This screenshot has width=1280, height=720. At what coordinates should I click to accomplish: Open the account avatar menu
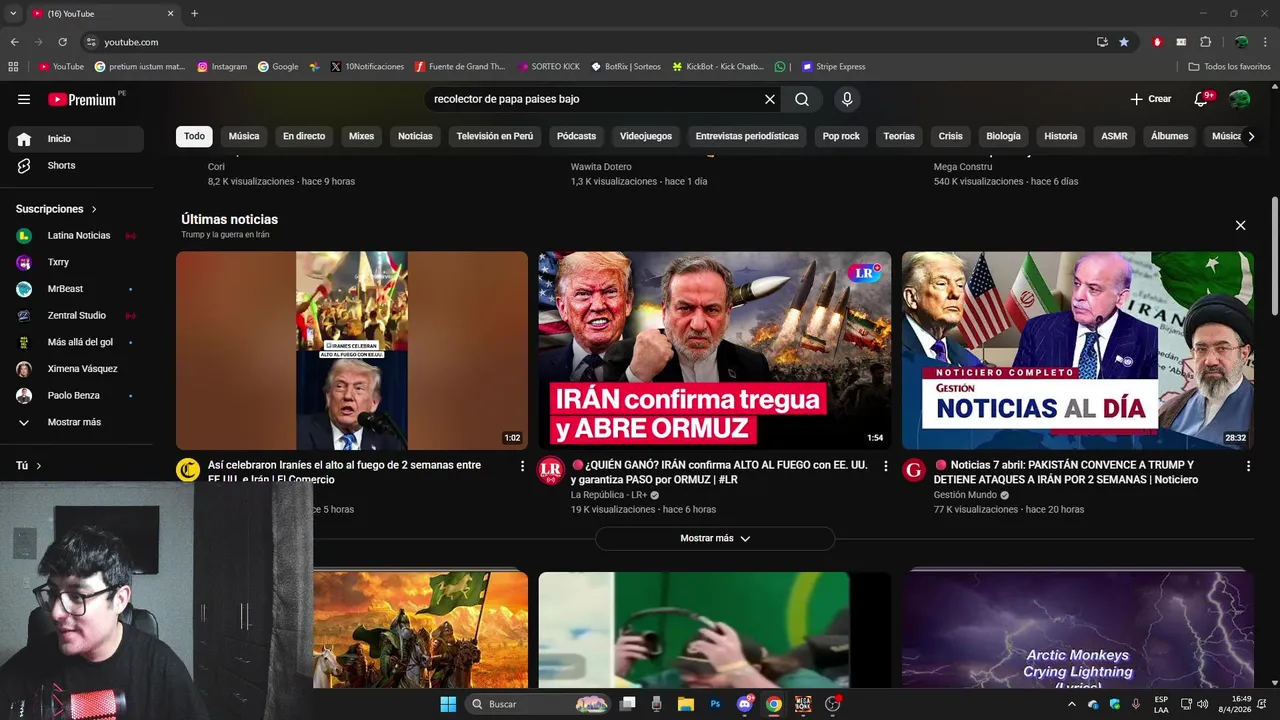[1240, 99]
